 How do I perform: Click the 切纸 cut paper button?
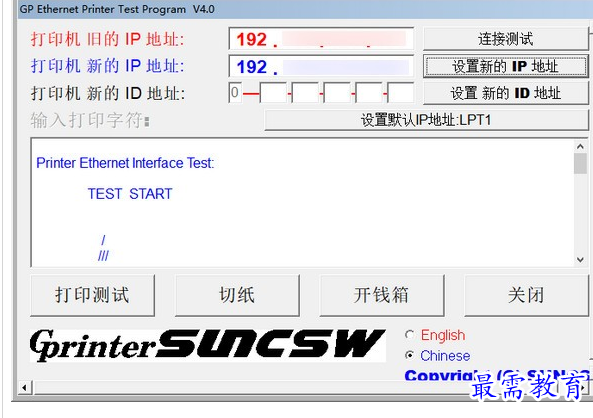click(237, 295)
